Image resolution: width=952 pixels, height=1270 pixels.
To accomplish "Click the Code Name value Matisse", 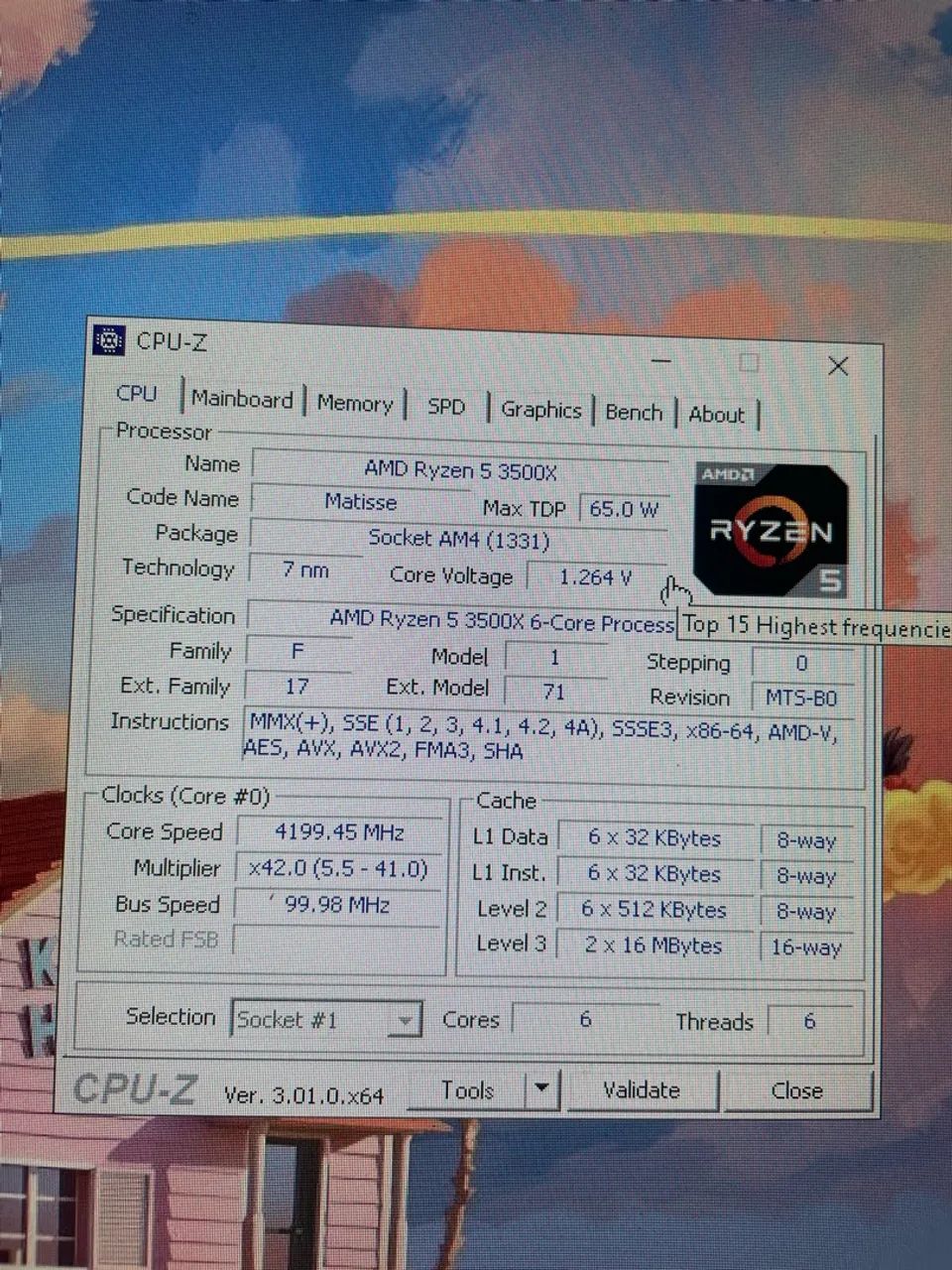I will pyautogui.click(x=361, y=502).
